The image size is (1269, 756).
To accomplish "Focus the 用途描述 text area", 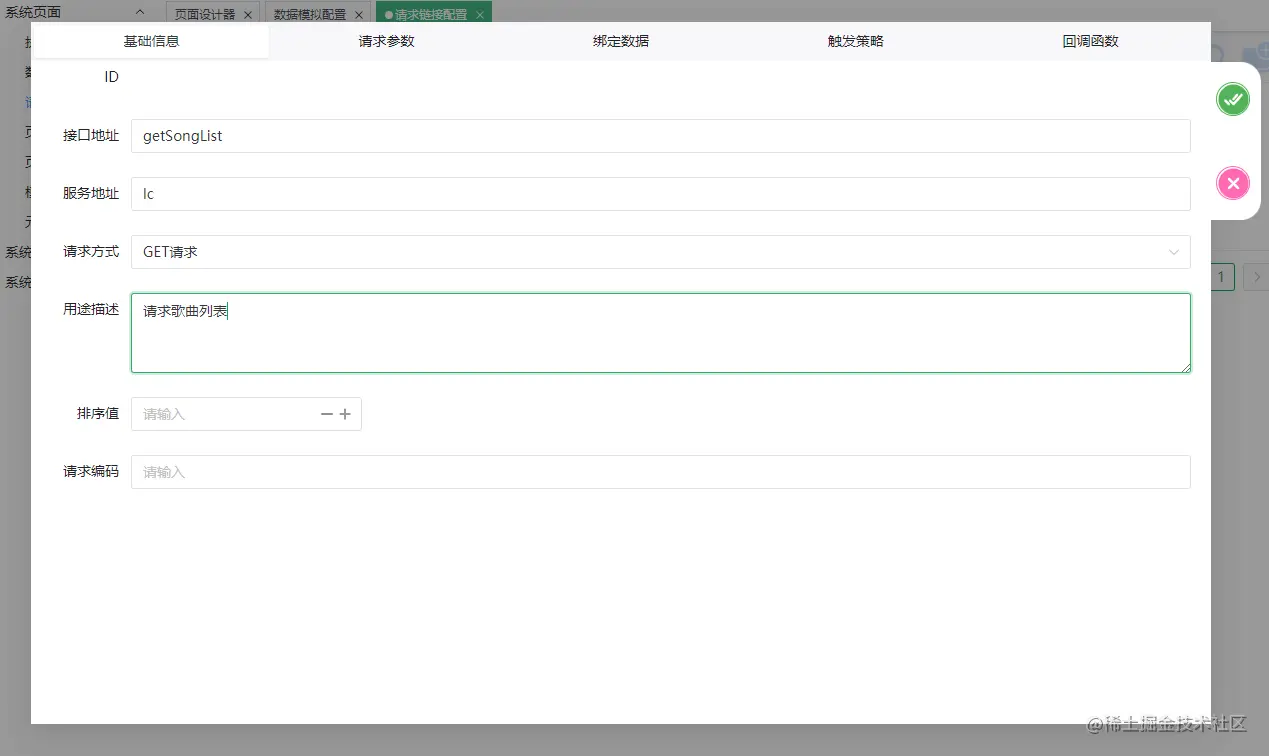I will click(x=660, y=333).
